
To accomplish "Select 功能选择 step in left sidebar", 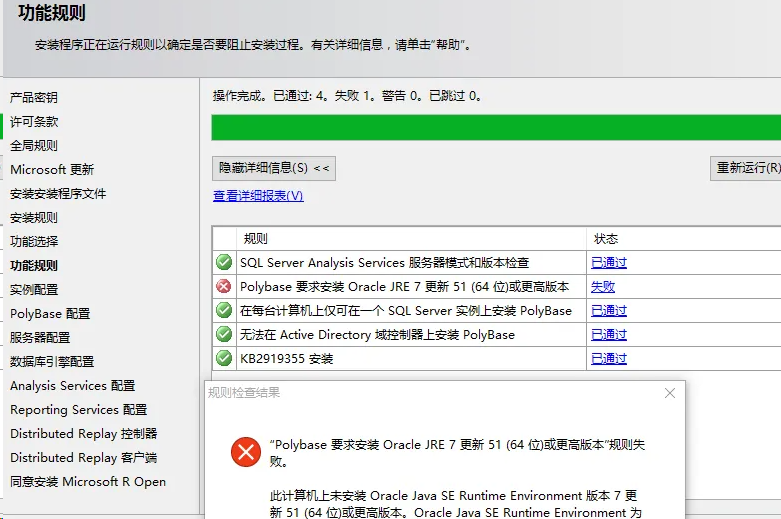I will point(34,241).
